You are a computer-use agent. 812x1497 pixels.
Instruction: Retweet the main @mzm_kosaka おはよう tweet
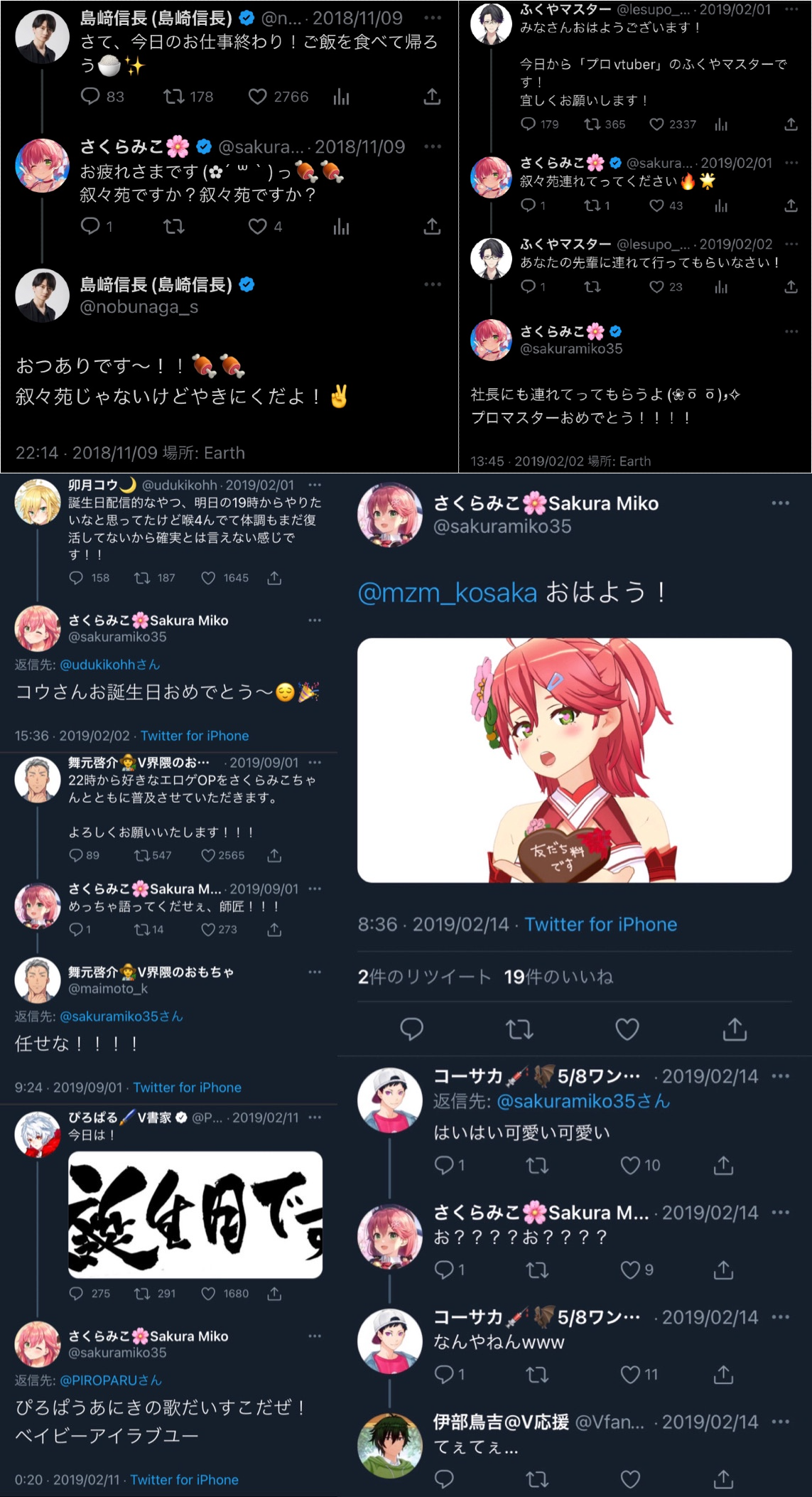tap(519, 1029)
